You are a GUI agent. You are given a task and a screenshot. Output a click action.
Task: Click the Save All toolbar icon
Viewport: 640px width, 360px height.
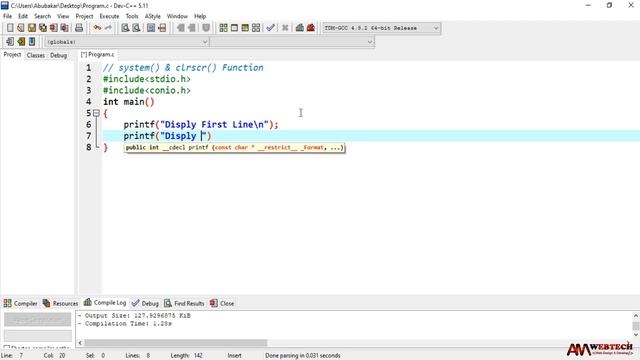[x=43, y=28]
